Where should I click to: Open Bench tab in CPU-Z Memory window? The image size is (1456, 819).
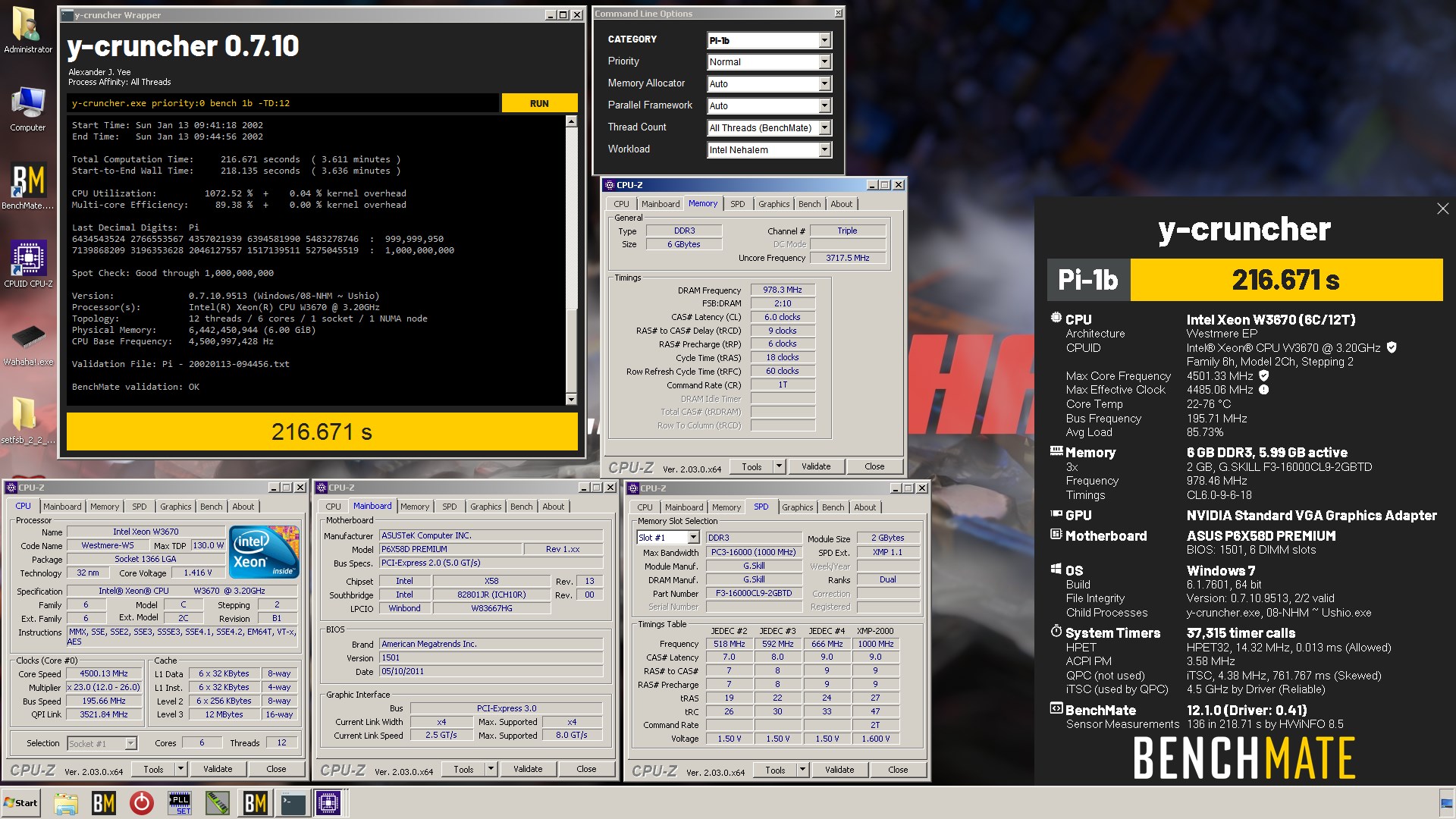point(809,204)
